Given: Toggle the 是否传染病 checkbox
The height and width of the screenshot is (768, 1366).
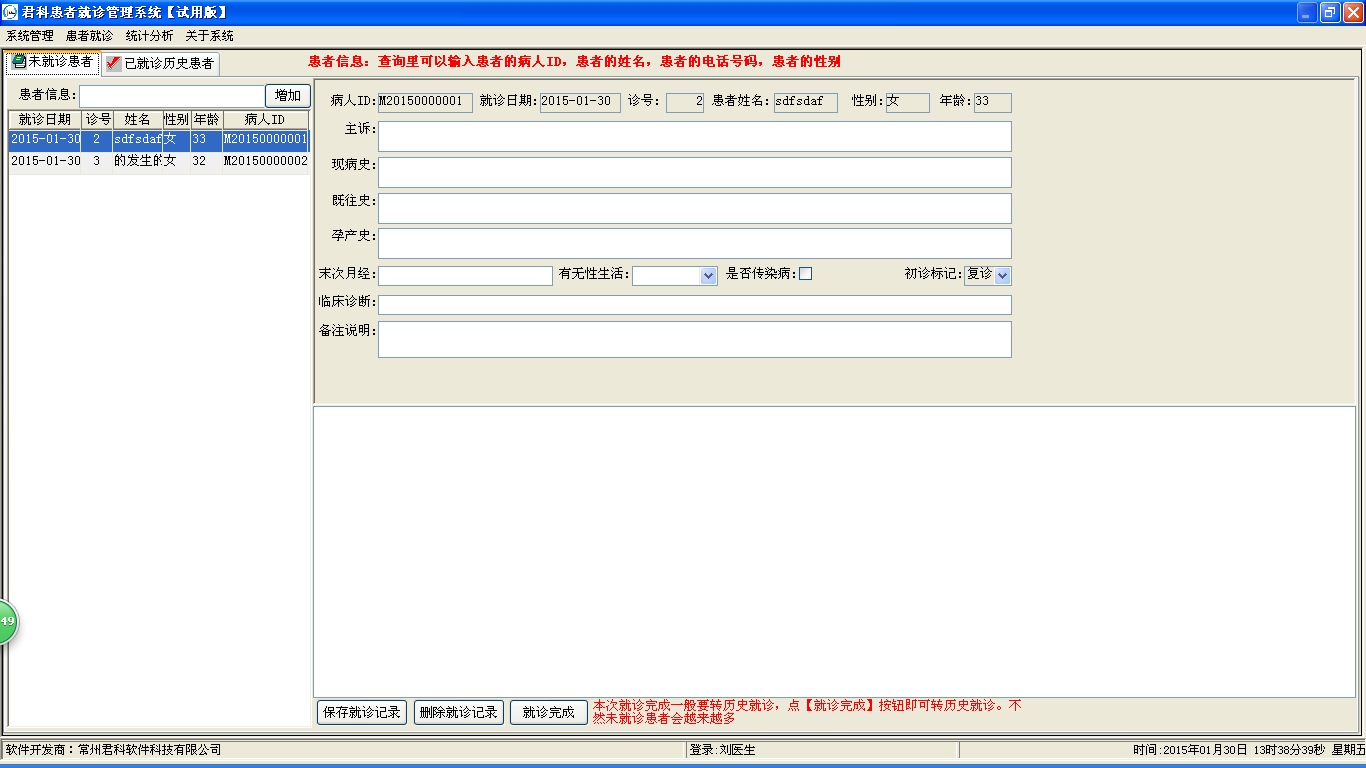Looking at the screenshot, I should click(805, 274).
